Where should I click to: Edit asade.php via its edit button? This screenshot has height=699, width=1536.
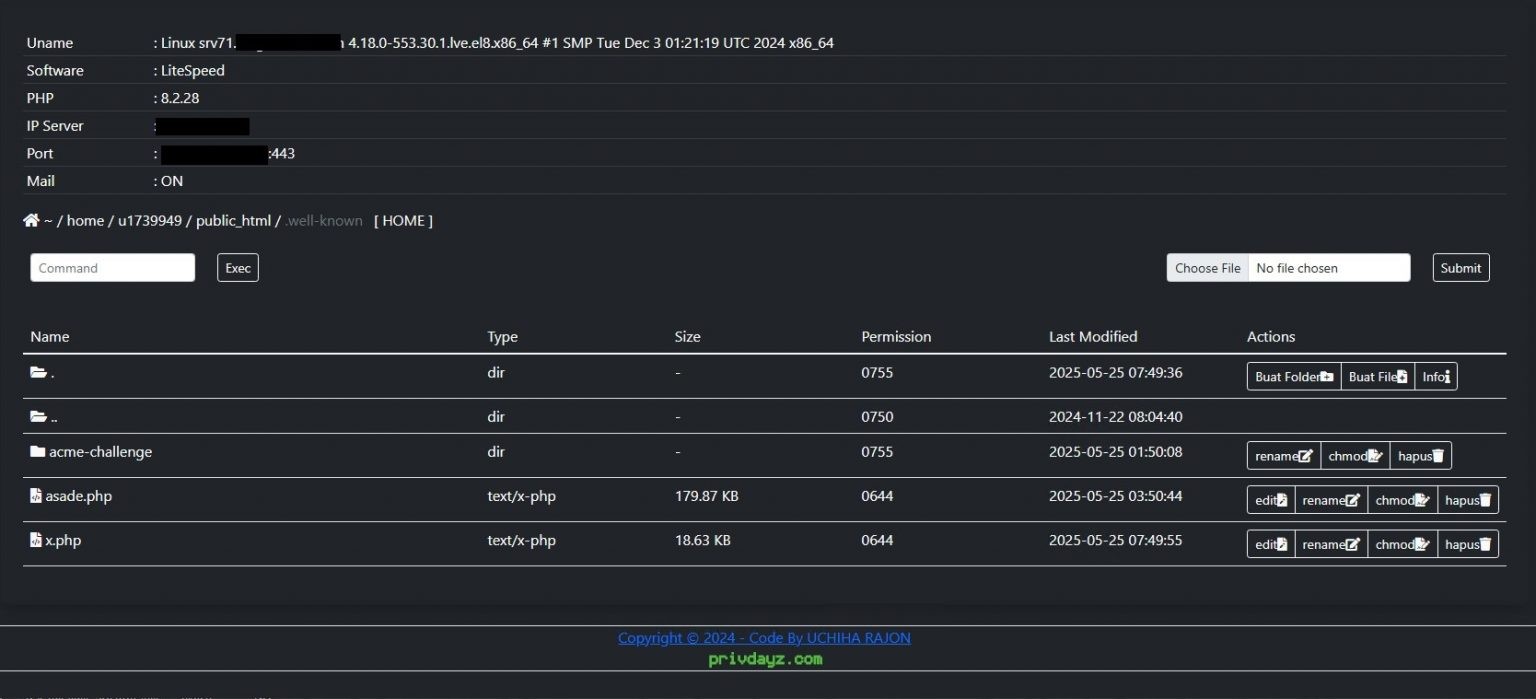click(1271, 500)
